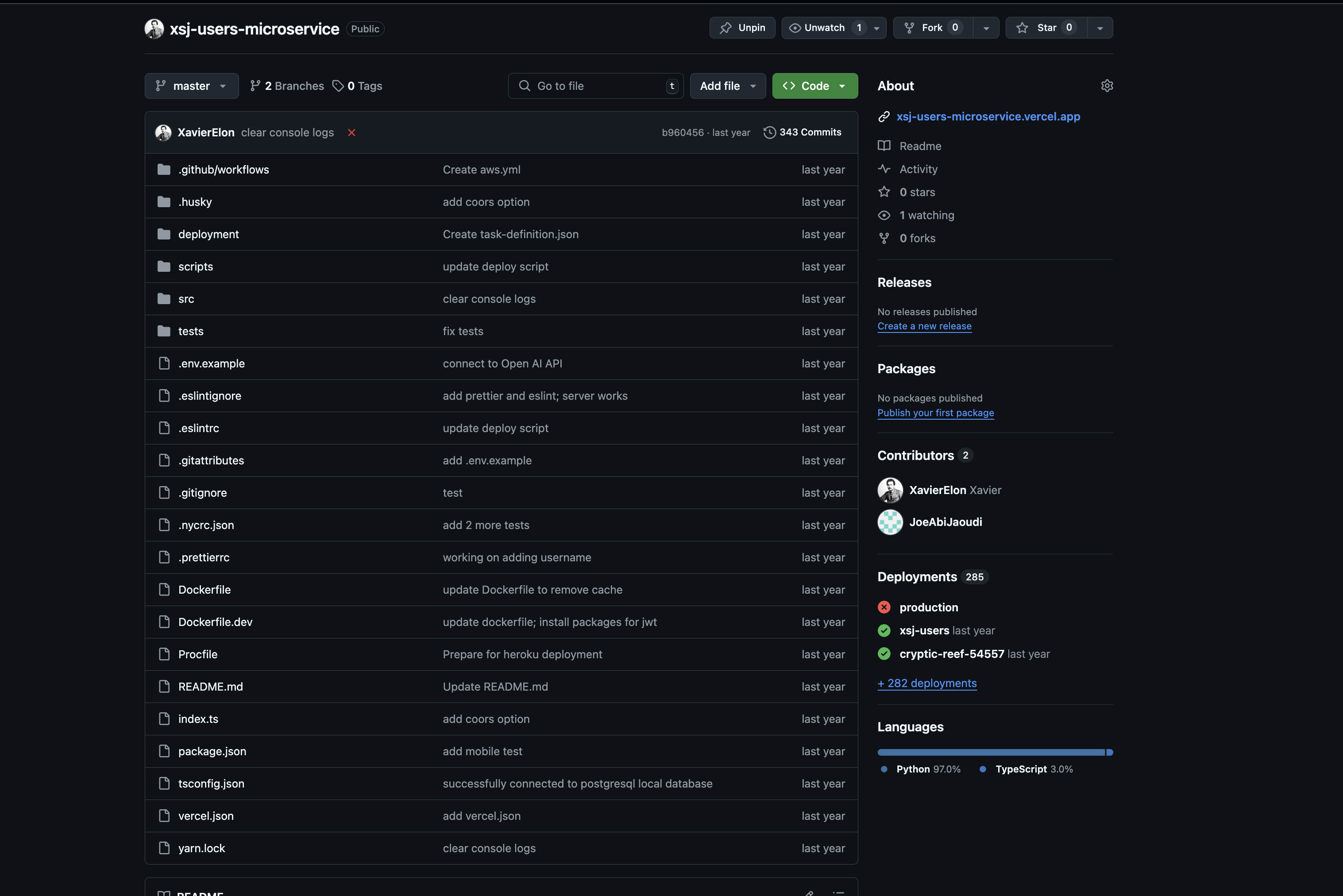Open tsconfig.json file
The width and height of the screenshot is (1343, 896).
[211, 784]
